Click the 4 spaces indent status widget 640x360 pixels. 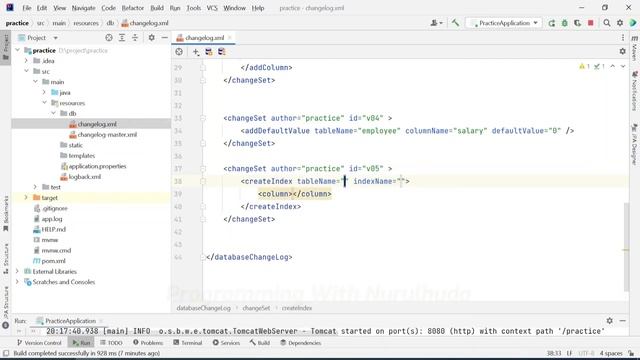611,353
